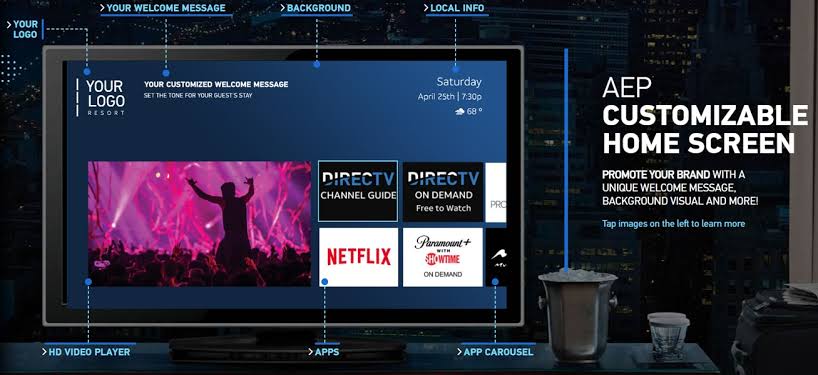The width and height of the screenshot is (818, 375).
Task: Click the YOUR LOGO Resort placeholder
Action: click(x=101, y=98)
